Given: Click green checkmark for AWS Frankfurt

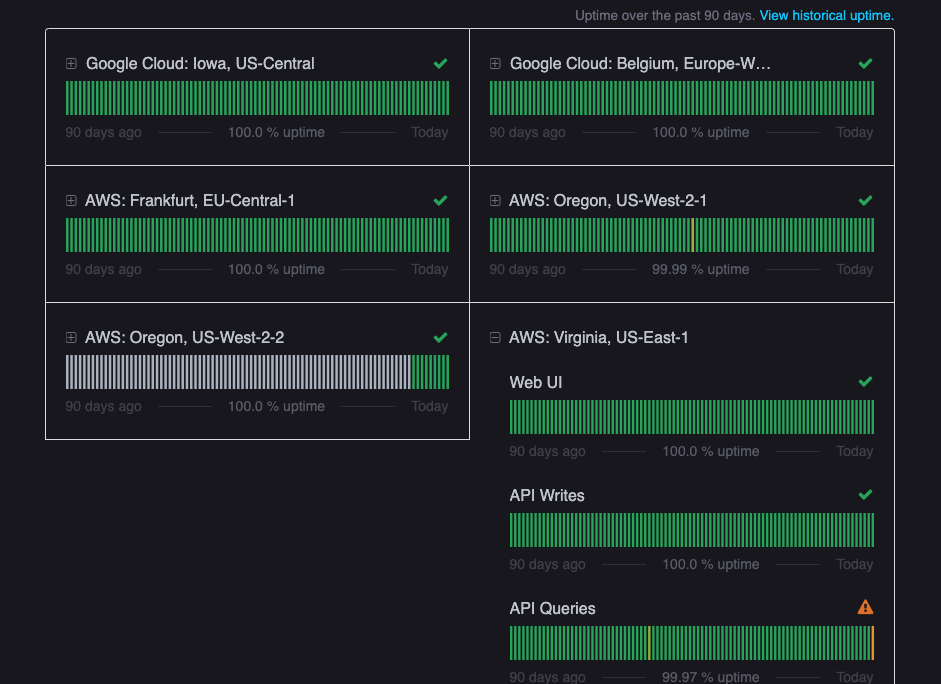Looking at the screenshot, I should 440,200.
